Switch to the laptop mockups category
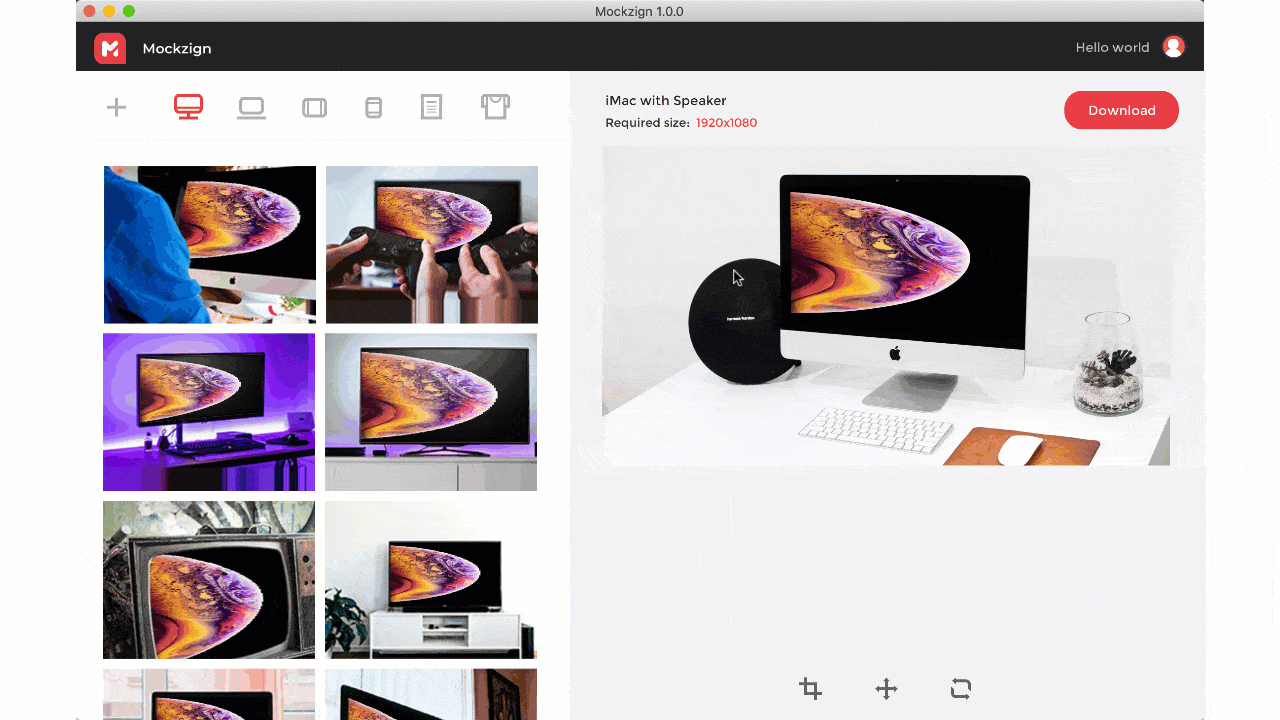 pos(251,107)
